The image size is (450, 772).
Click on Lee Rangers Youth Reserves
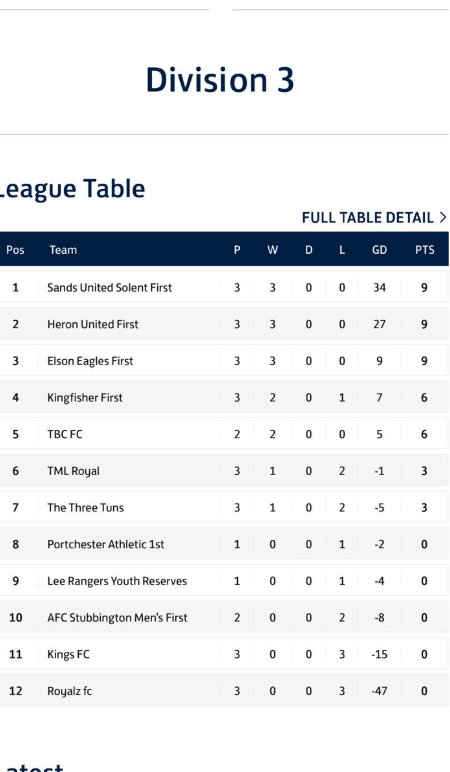point(117,581)
